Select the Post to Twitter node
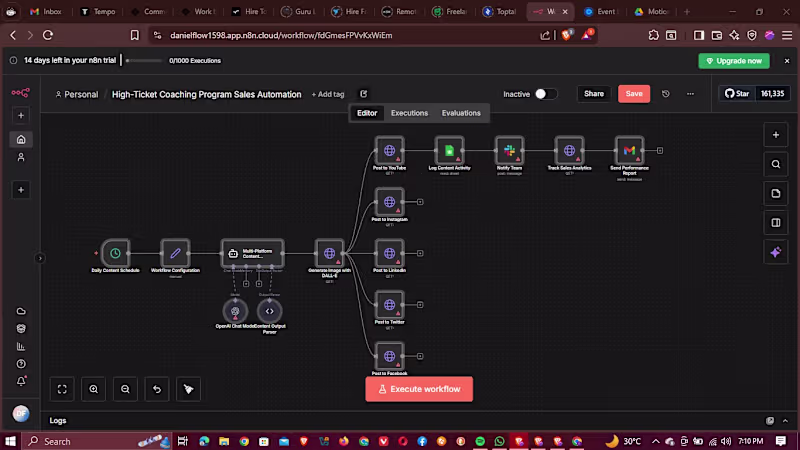800x450 pixels. (x=389, y=305)
